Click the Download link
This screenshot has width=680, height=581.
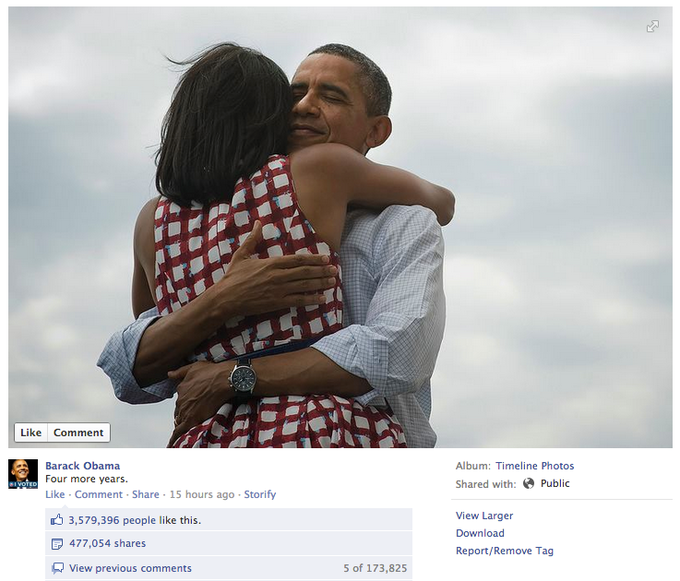pos(480,533)
